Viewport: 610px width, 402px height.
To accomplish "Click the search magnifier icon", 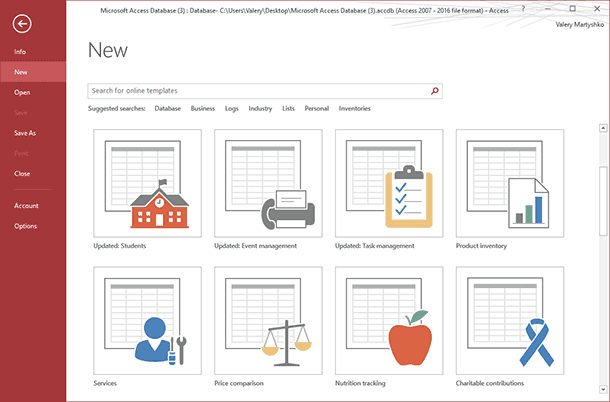I will tap(435, 91).
